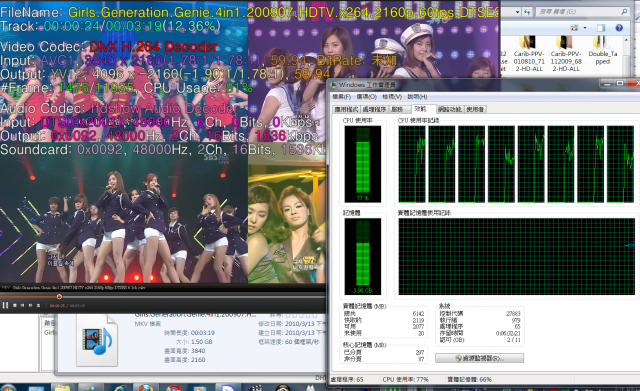Click the seek bar knob on the player timeline
Screen dimensions: 640x391
pos(59,297)
